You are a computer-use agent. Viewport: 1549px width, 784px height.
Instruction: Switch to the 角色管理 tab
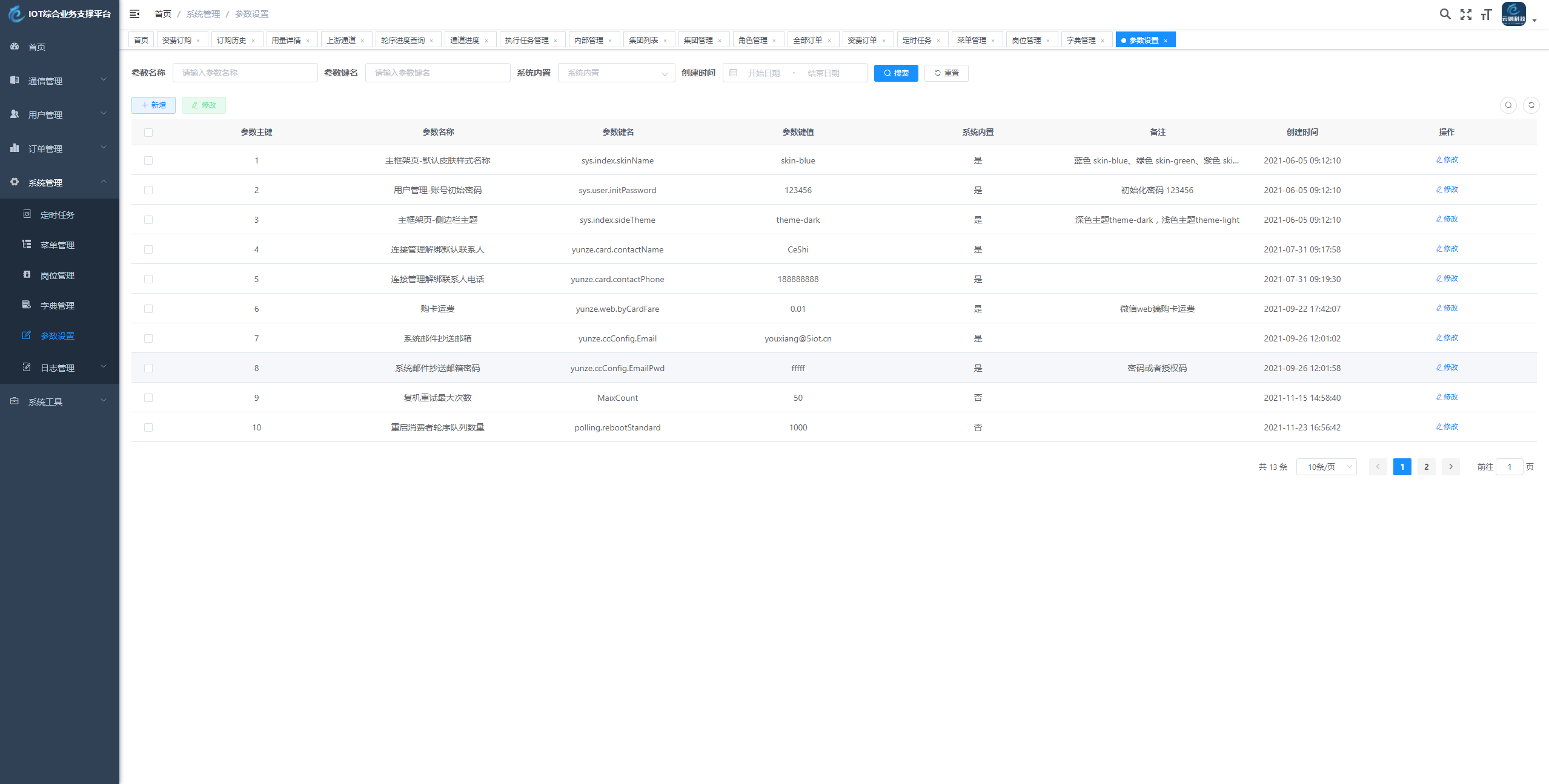click(752, 40)
